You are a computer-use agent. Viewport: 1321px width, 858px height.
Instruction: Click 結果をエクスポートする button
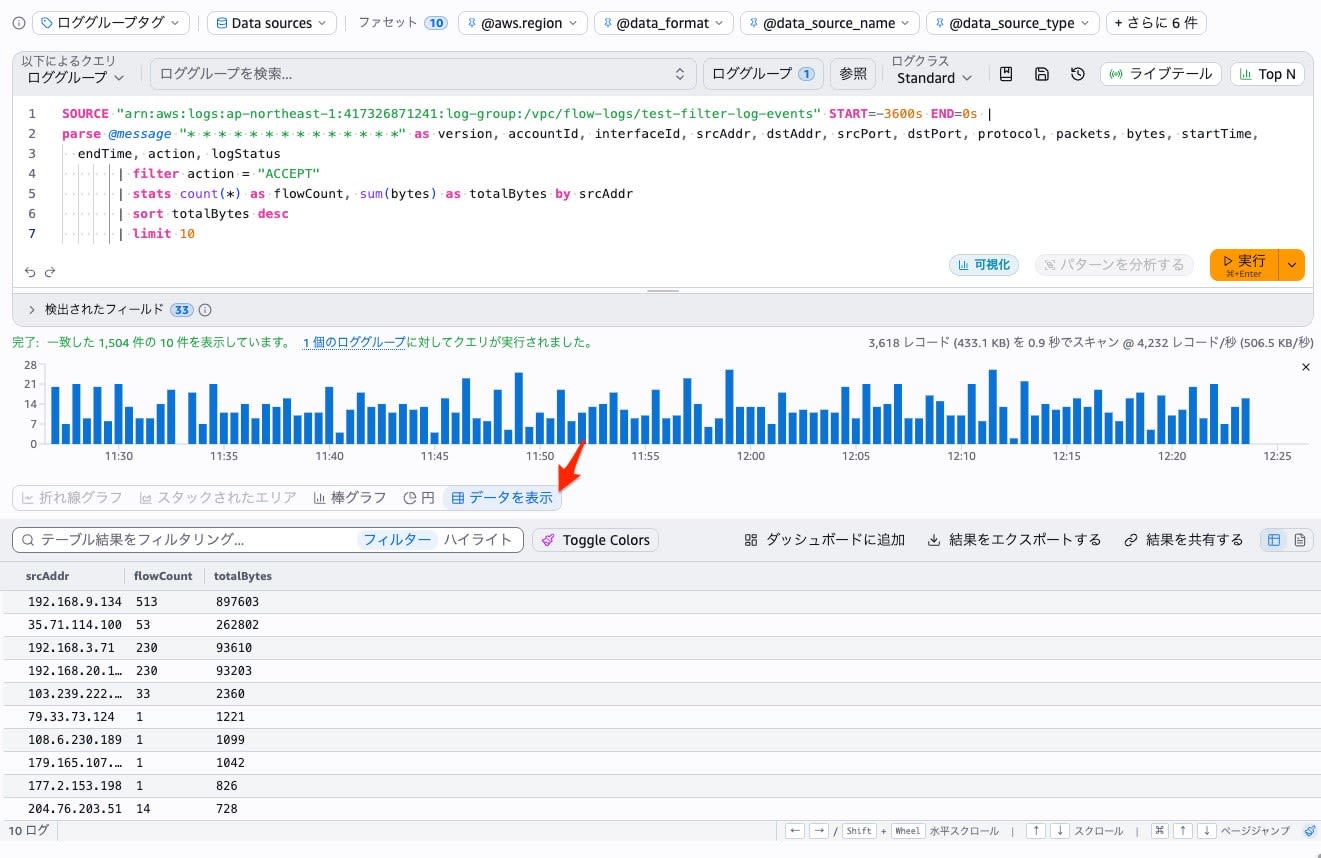pyautogui.click(x=1014, y=540)
